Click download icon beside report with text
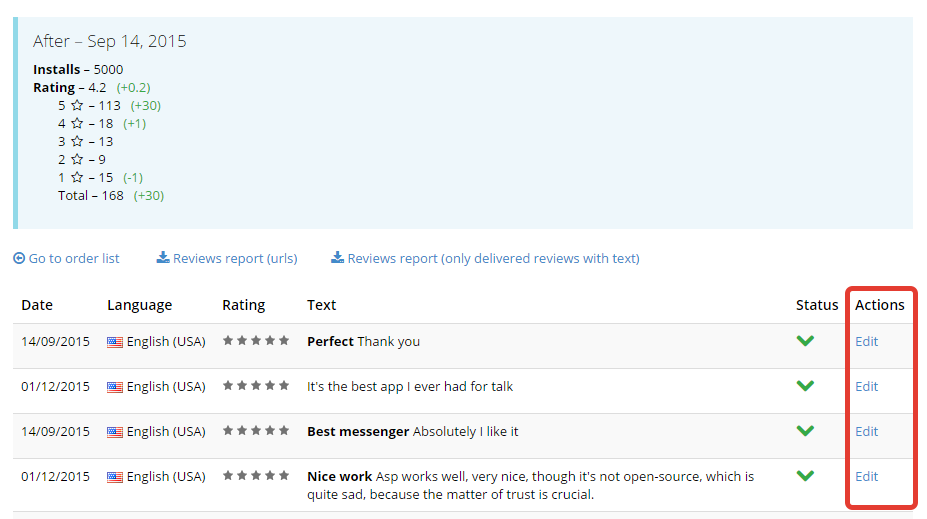This screenshot has height=519, width=927. pos(337,257)
